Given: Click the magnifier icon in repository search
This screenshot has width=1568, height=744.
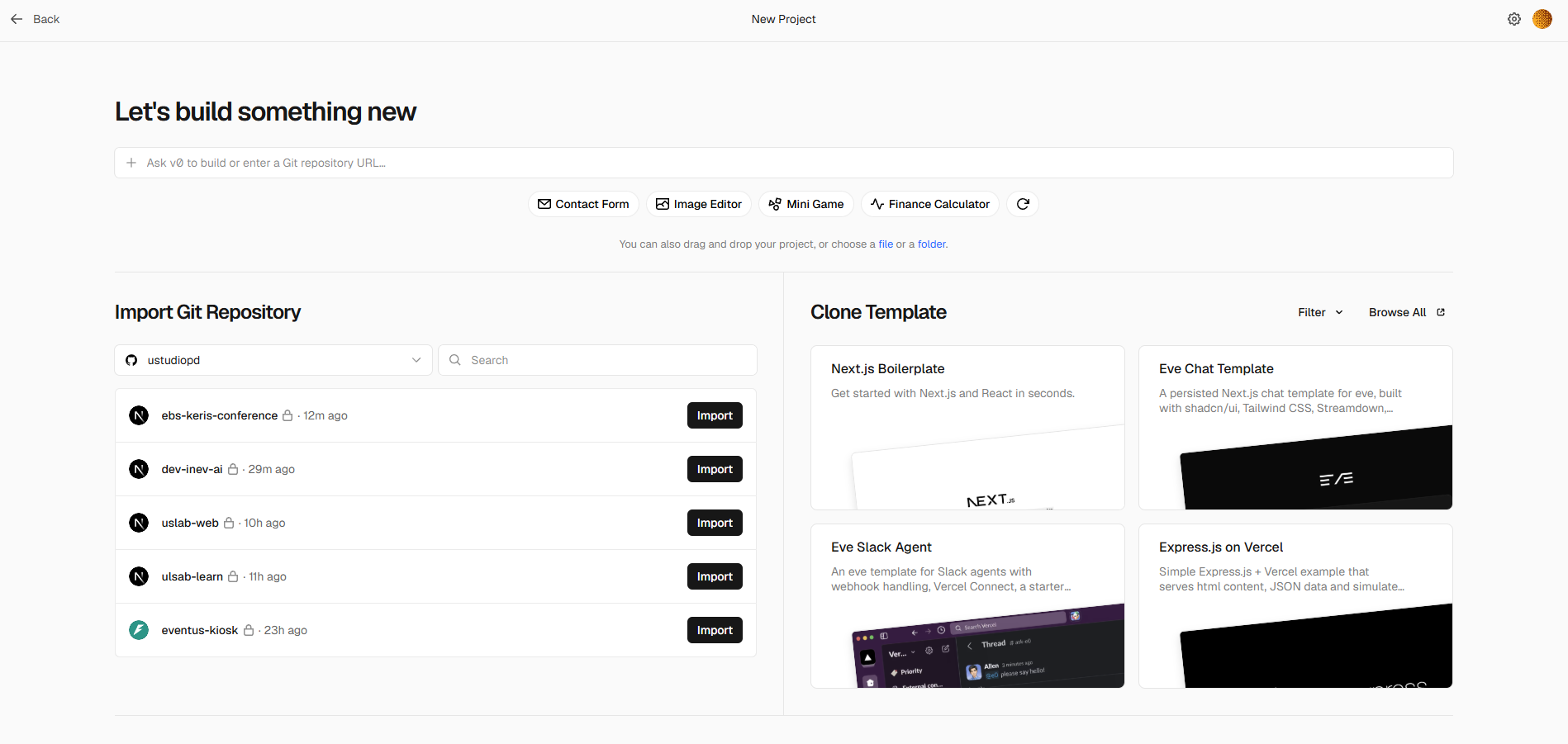Looking at the screenshot, I should coord(455,360).
